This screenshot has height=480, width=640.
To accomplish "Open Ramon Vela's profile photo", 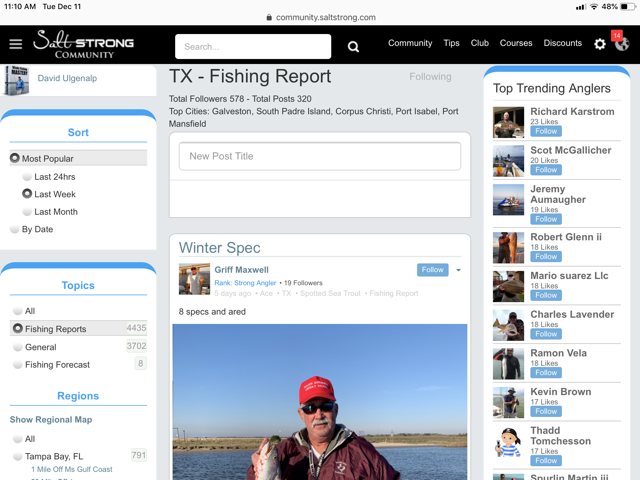I will click(508, 364).
